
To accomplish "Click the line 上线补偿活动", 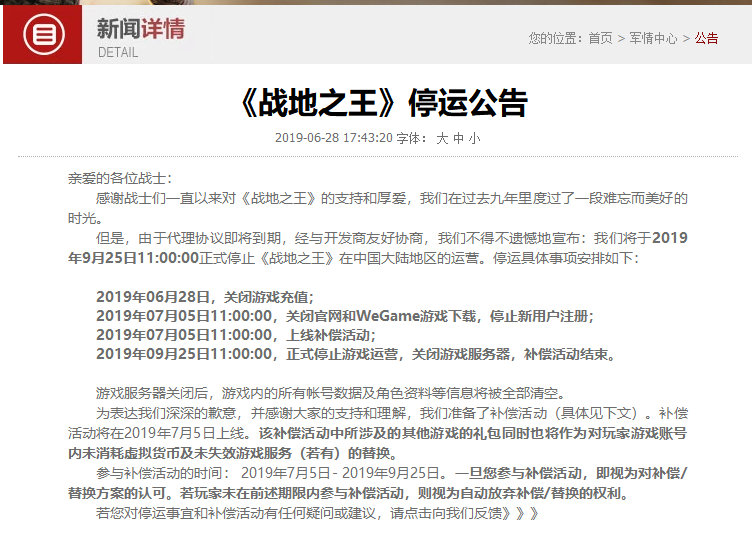I will (x=236, y=335).
